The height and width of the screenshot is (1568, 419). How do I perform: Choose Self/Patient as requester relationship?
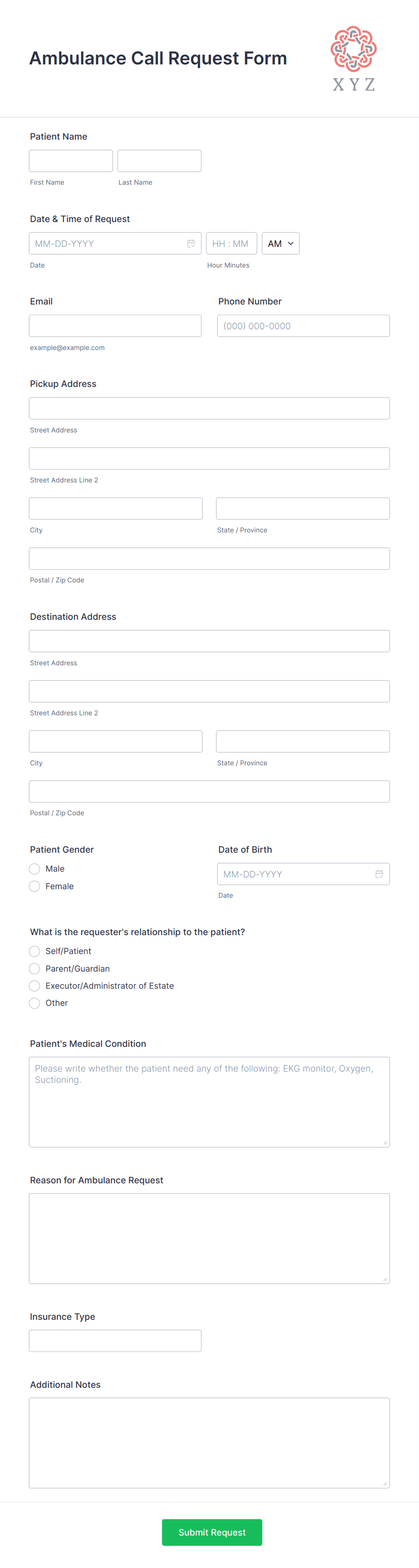tap(35, 951)
